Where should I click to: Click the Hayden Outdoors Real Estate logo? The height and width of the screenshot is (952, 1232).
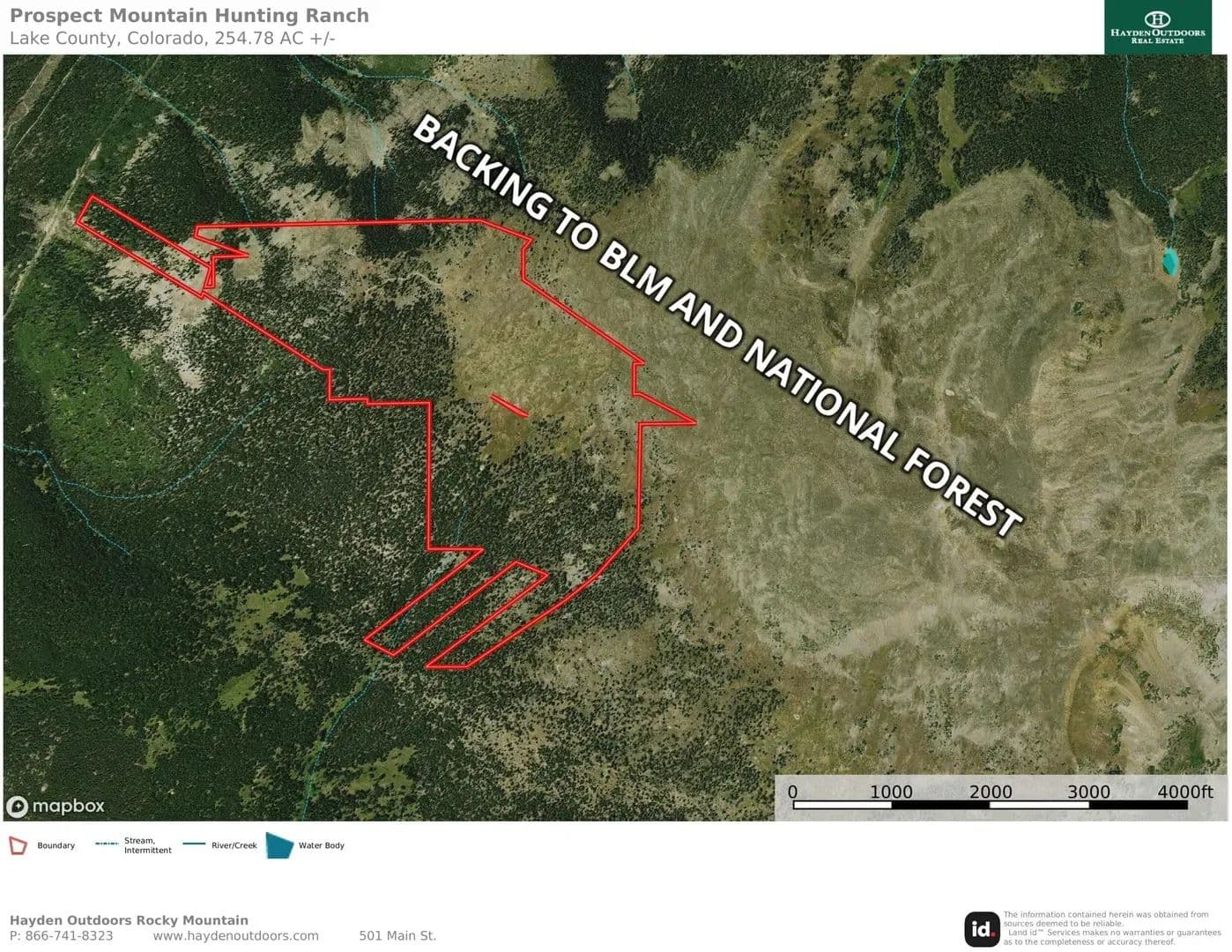pos(1157,27)
